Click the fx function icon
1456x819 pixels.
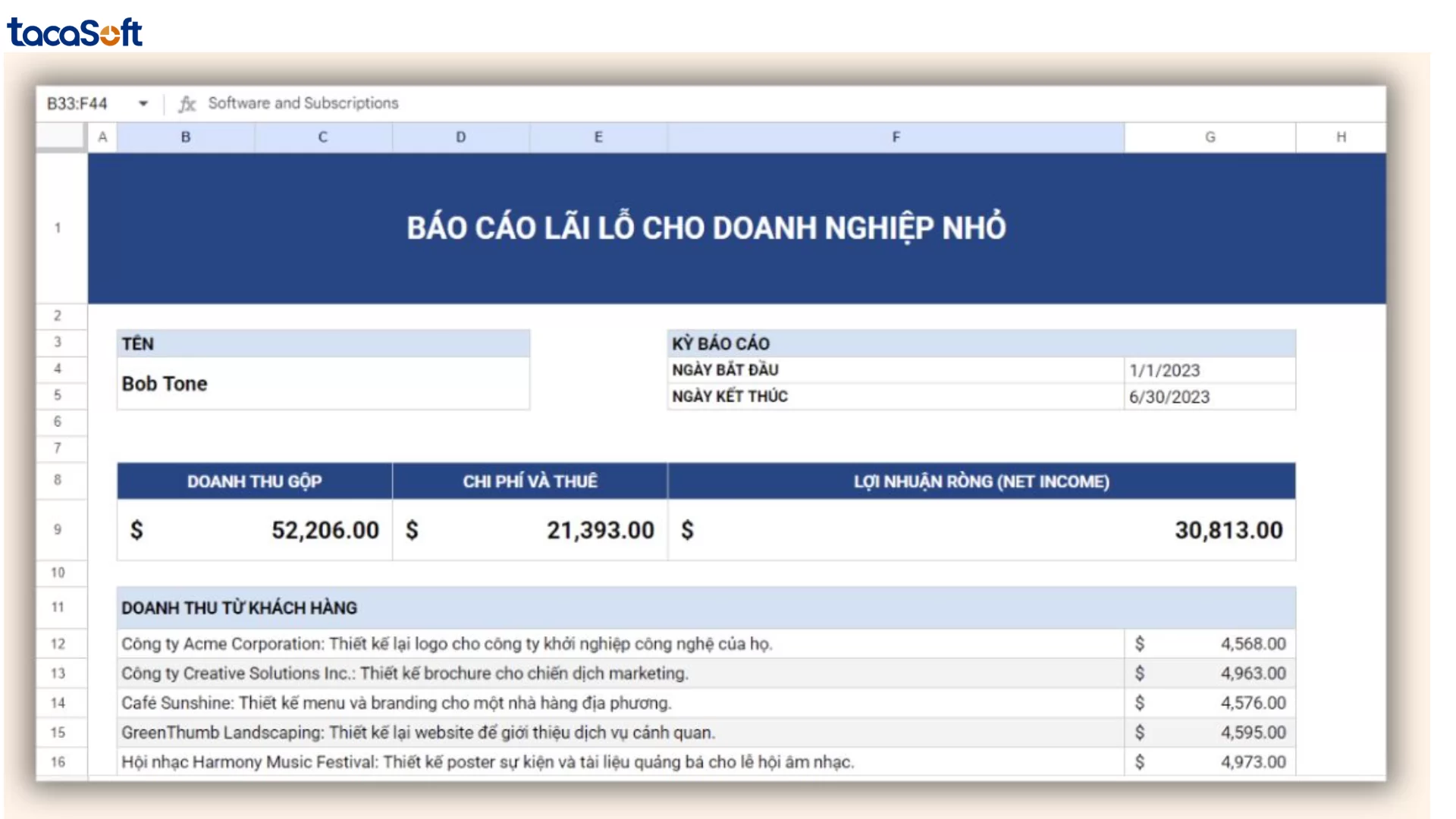187,104
